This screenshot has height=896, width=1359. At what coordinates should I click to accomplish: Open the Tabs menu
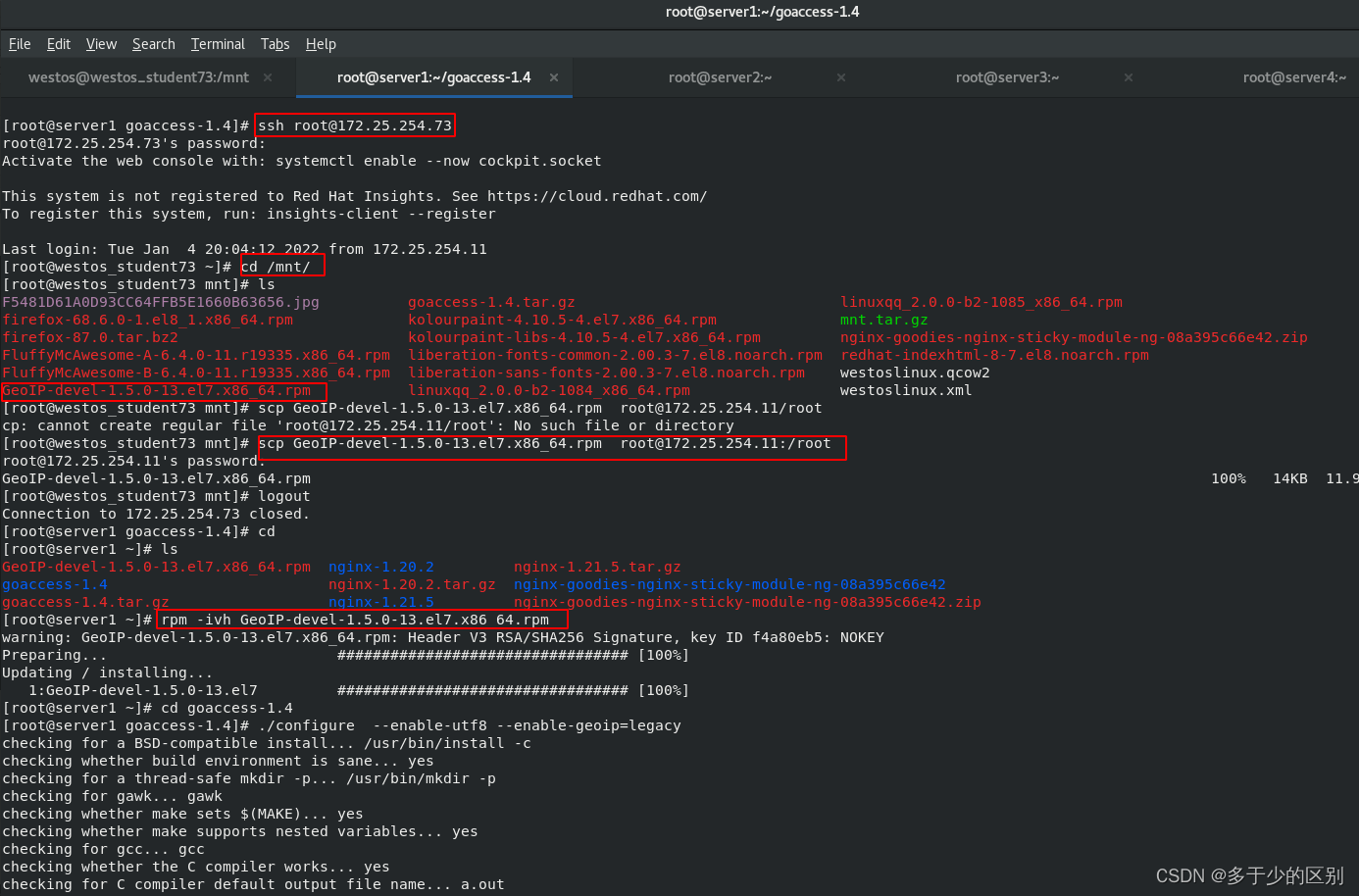pyautogui.click(x=276, y=44)
